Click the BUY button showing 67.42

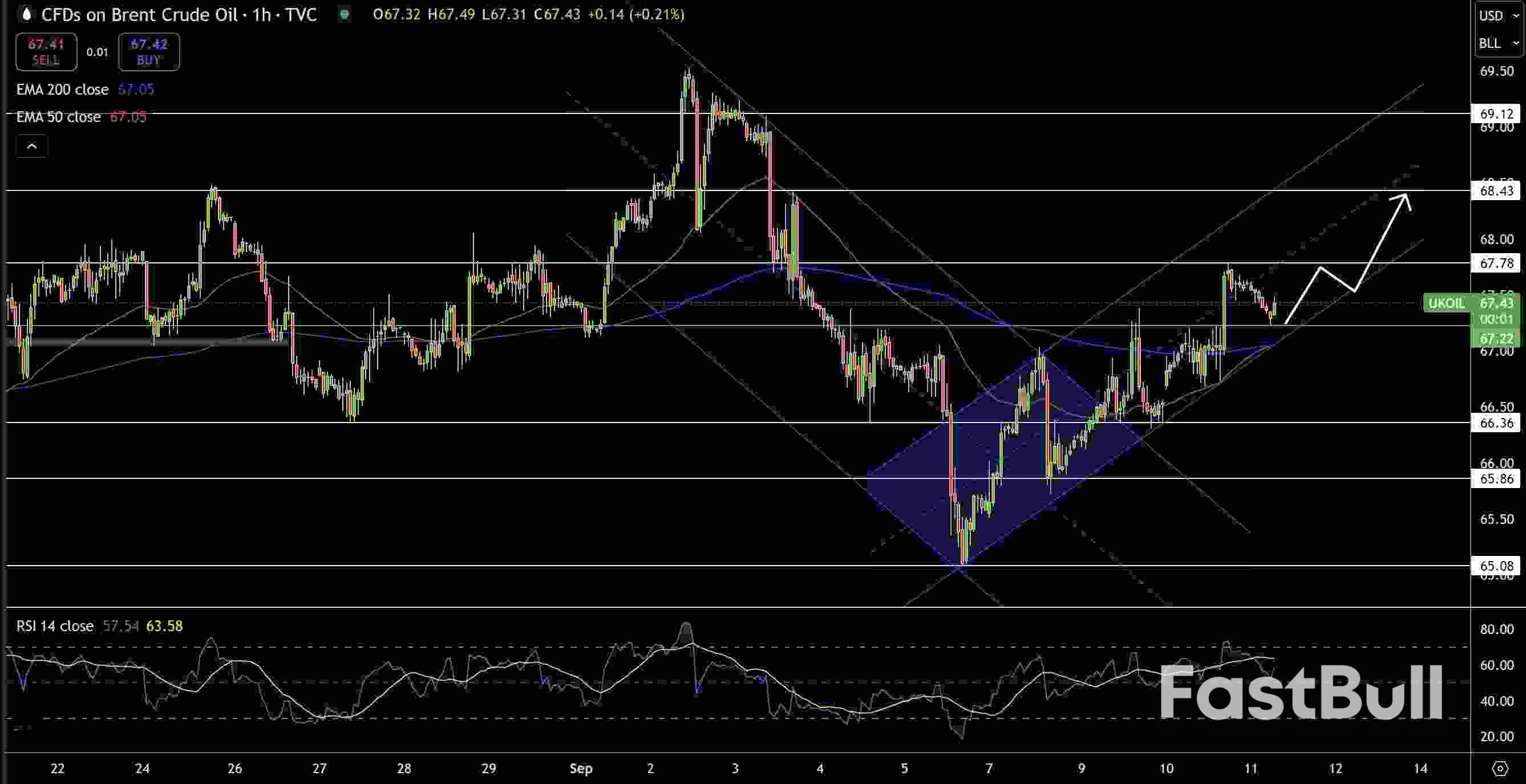coord(149,51)
